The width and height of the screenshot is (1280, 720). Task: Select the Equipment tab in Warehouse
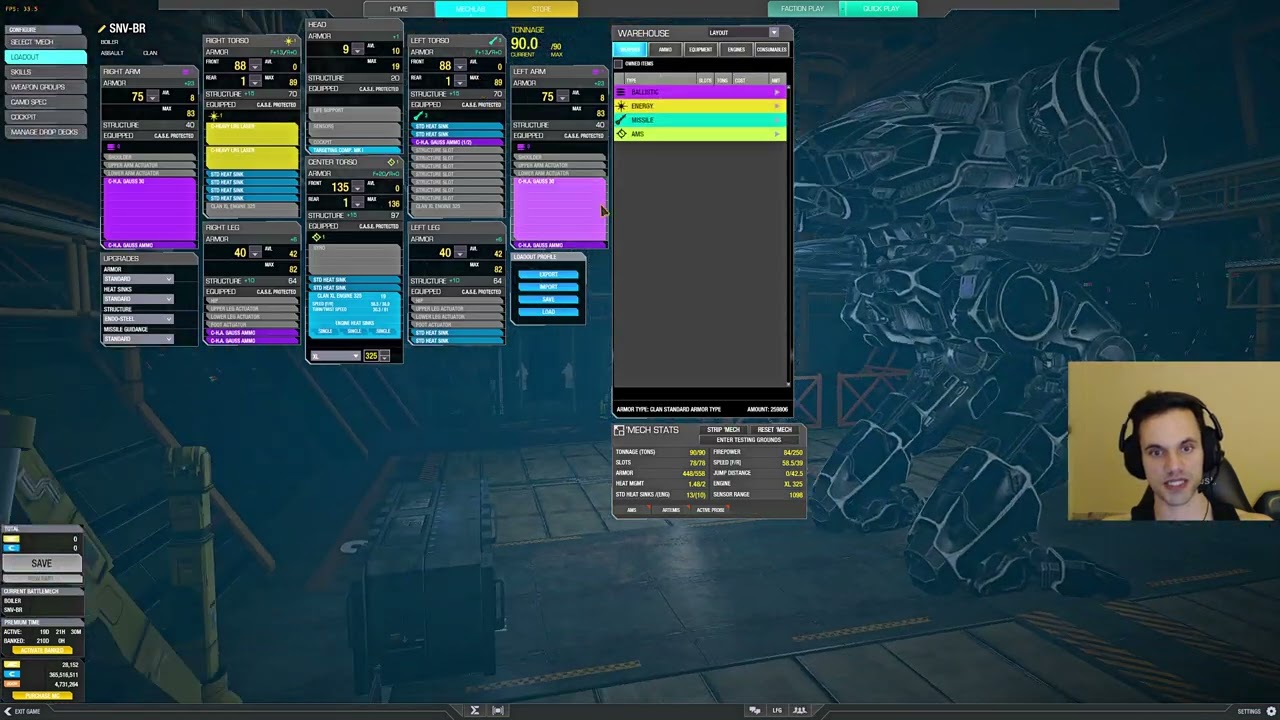[x=700, y=50]
